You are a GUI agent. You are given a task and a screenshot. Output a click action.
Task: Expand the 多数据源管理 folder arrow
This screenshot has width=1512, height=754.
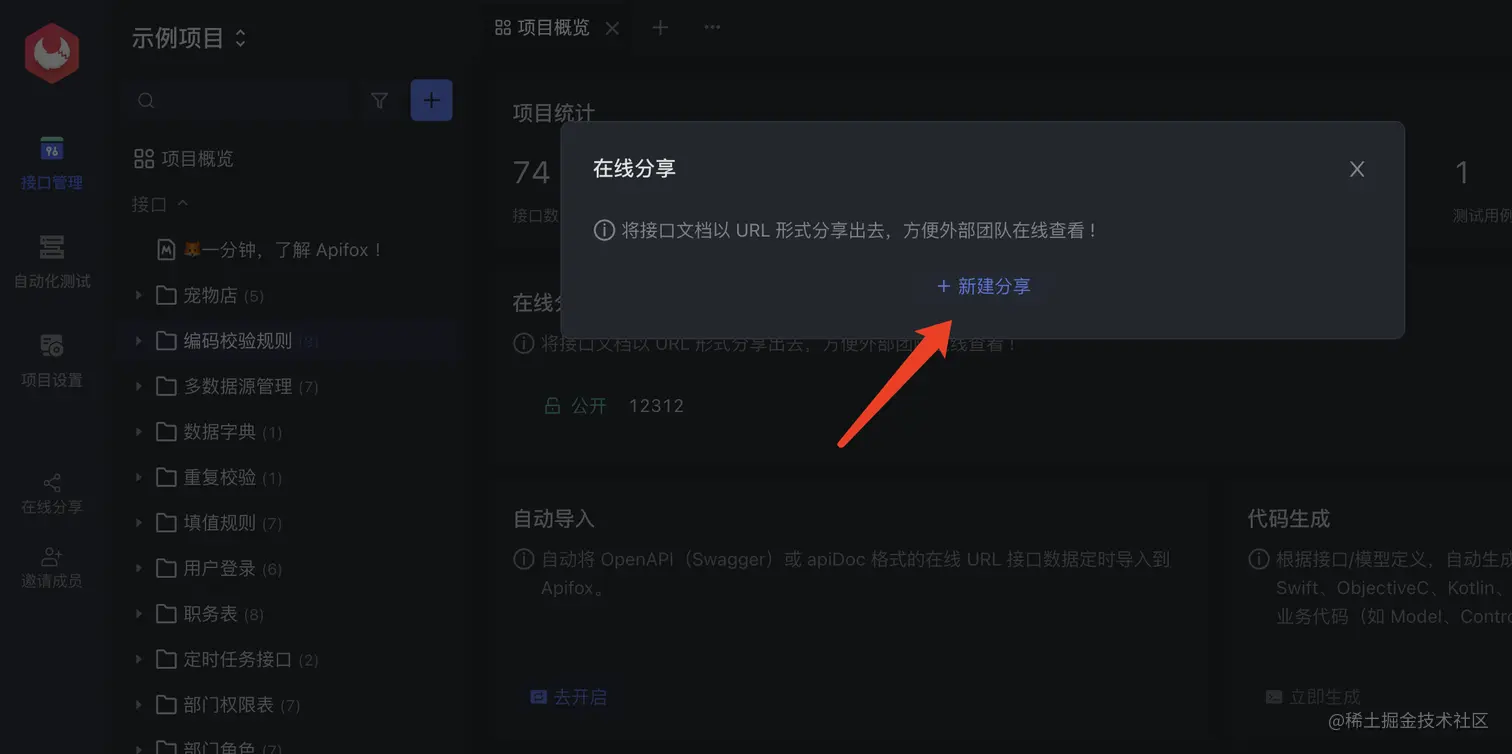139,386
